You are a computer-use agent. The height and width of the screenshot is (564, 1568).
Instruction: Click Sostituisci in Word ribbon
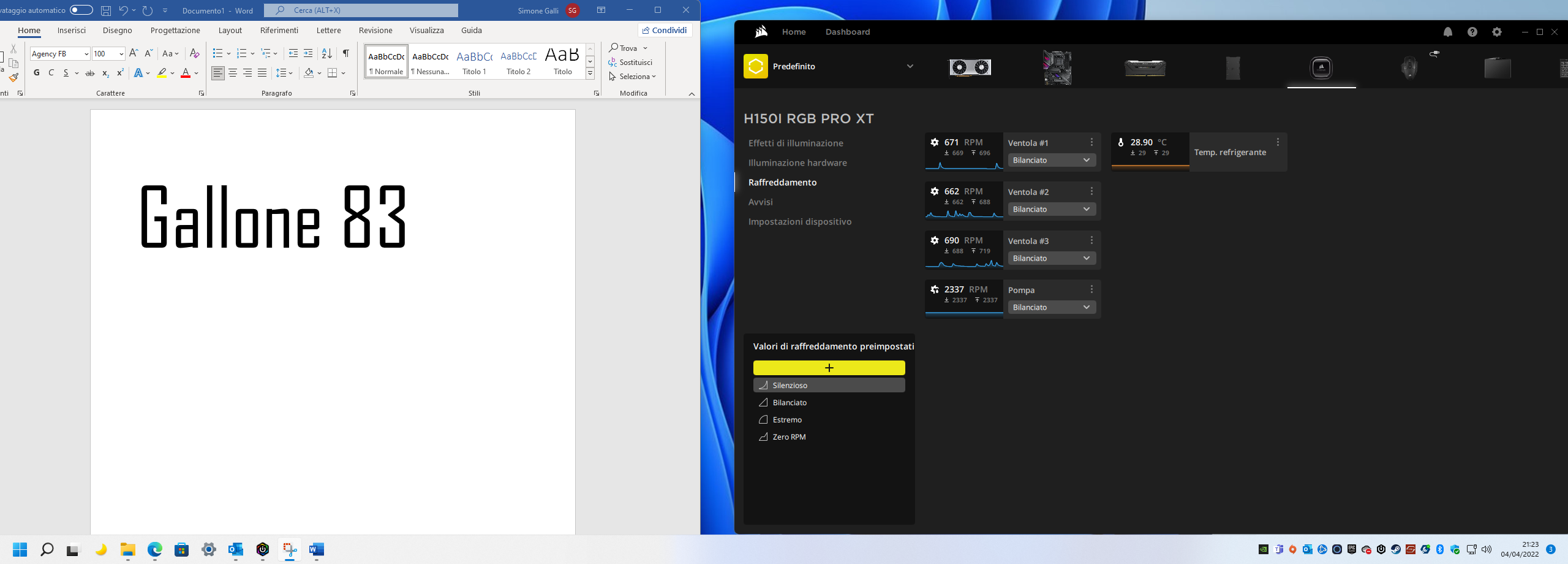[x=631, y=63]
